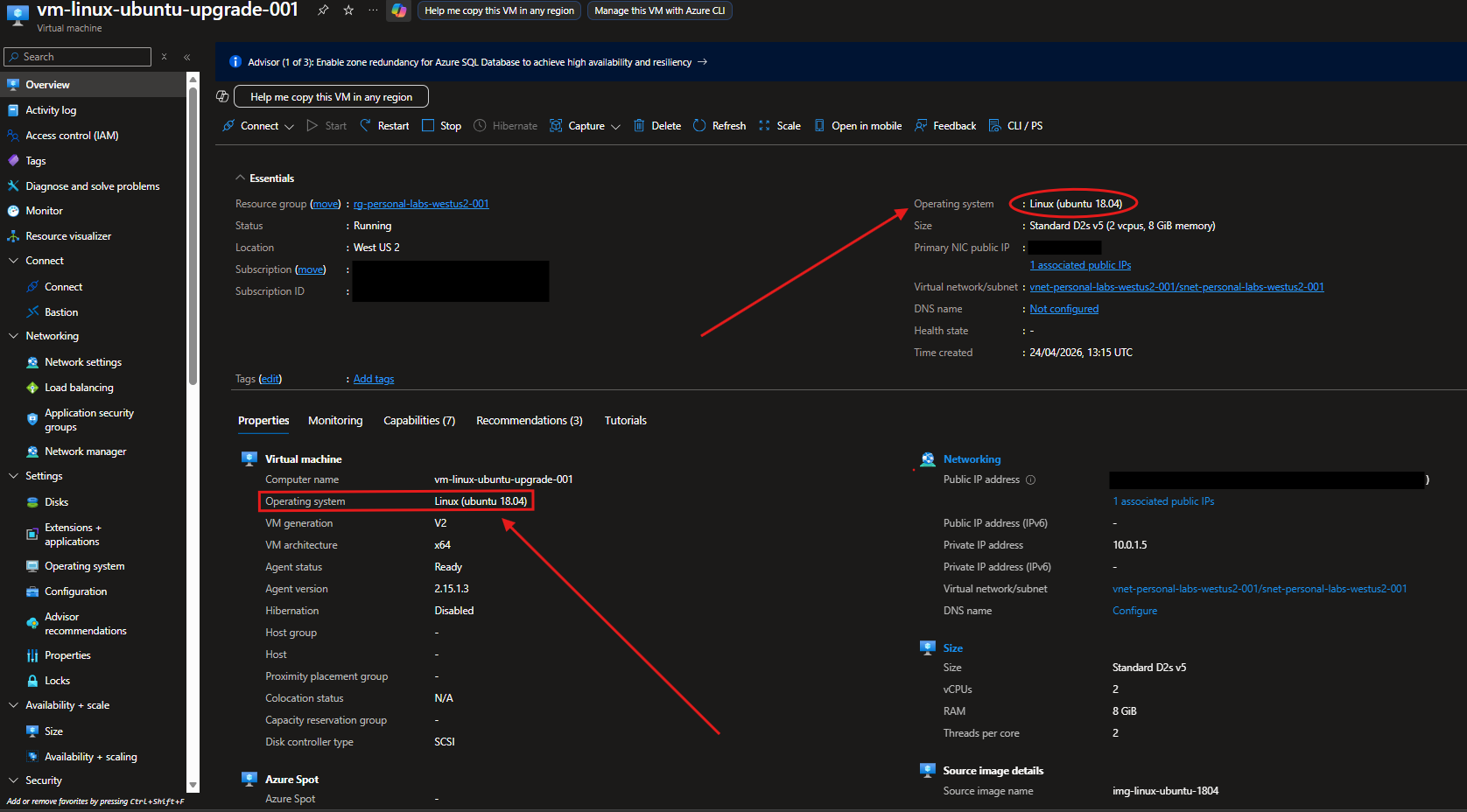Pin this VM with the pin icon
1467x812 pixels.
[x=323, y=10]
